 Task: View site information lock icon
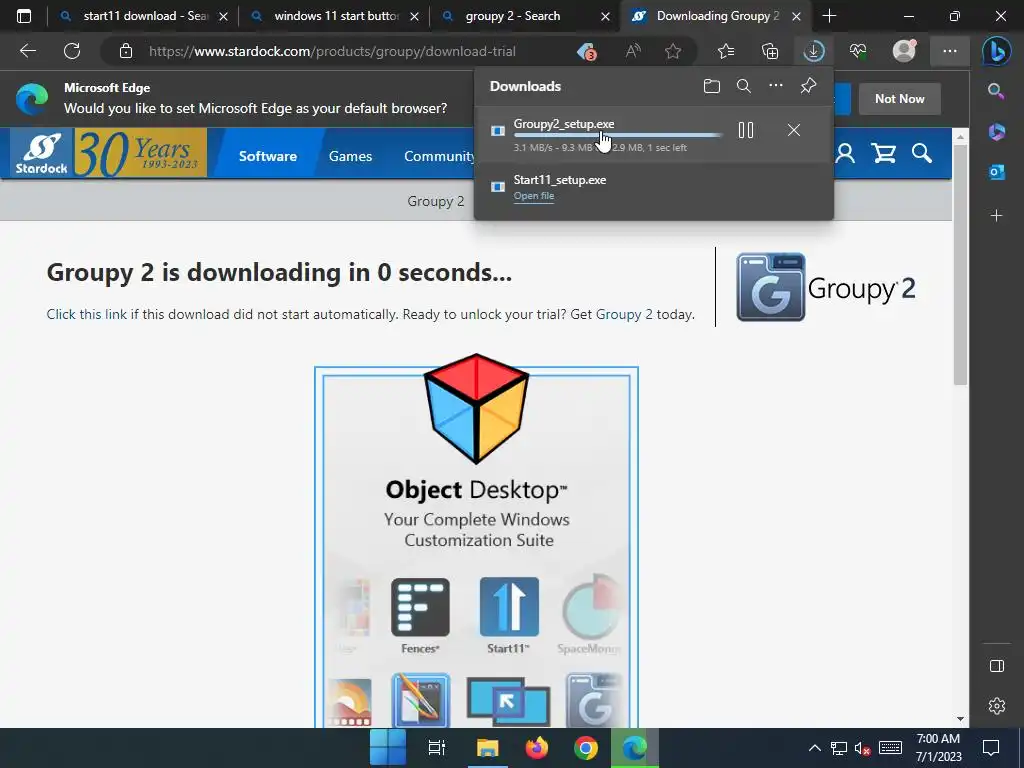[x=126, y=51]
